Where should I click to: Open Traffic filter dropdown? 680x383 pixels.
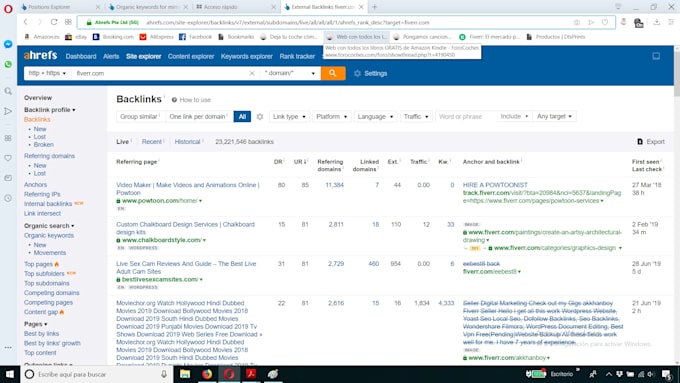(x=416, y=116)
